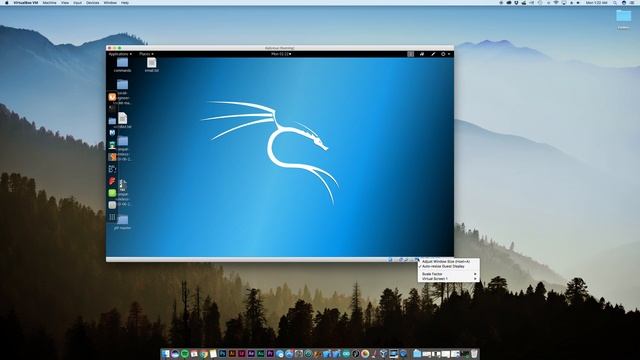
Task: Open Spotify from the macOS Dock
Action: click(x=185, y=353)
